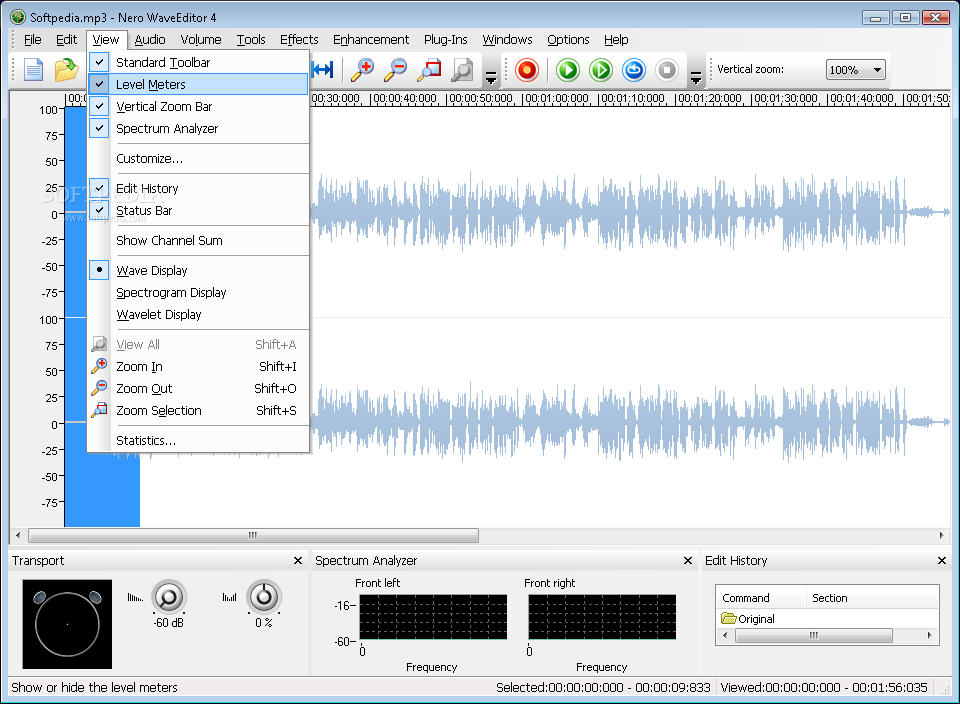Click the Section column header

(x=872, y=598)
